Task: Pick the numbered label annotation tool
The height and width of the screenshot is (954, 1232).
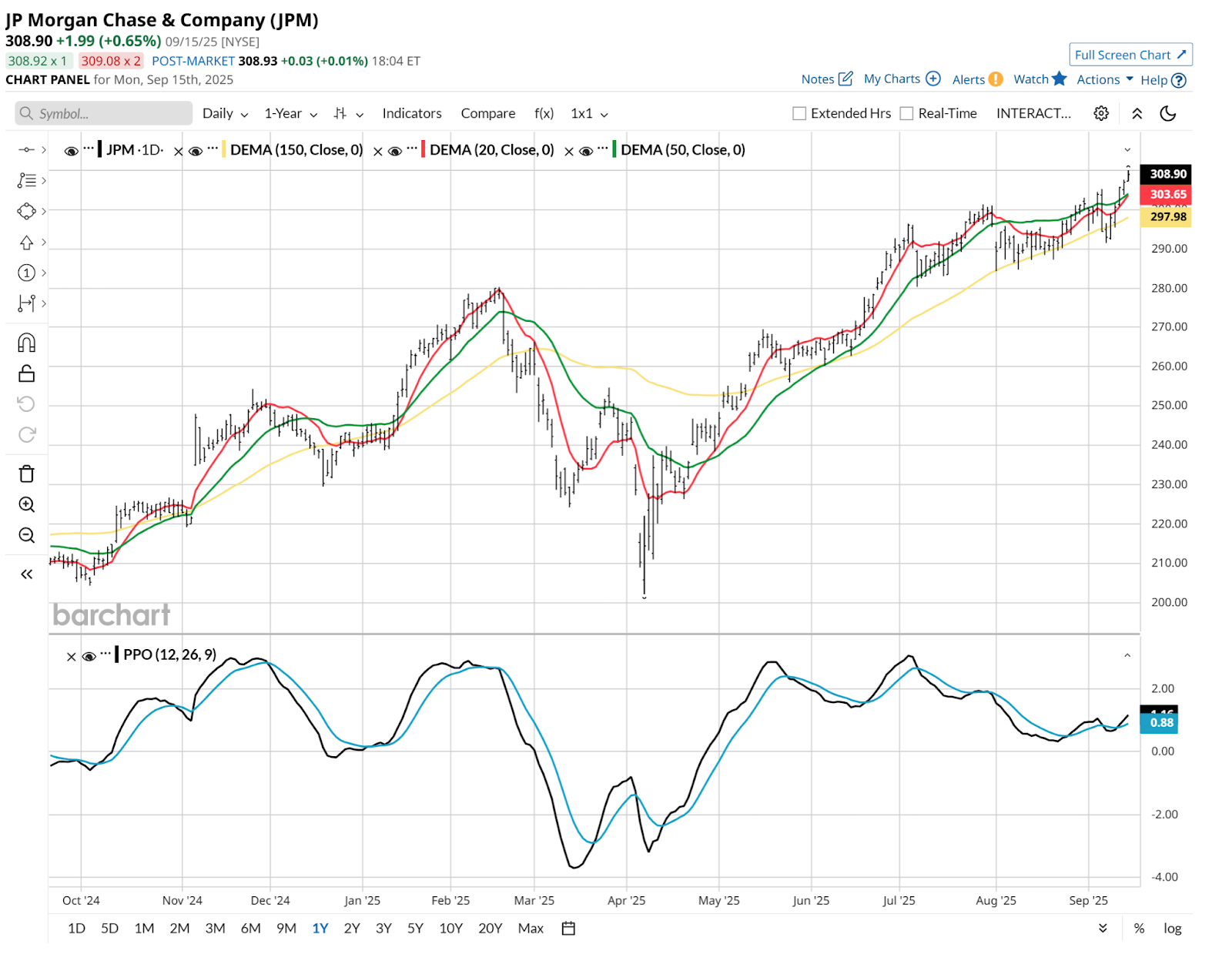Action: [x=26, y=273]
